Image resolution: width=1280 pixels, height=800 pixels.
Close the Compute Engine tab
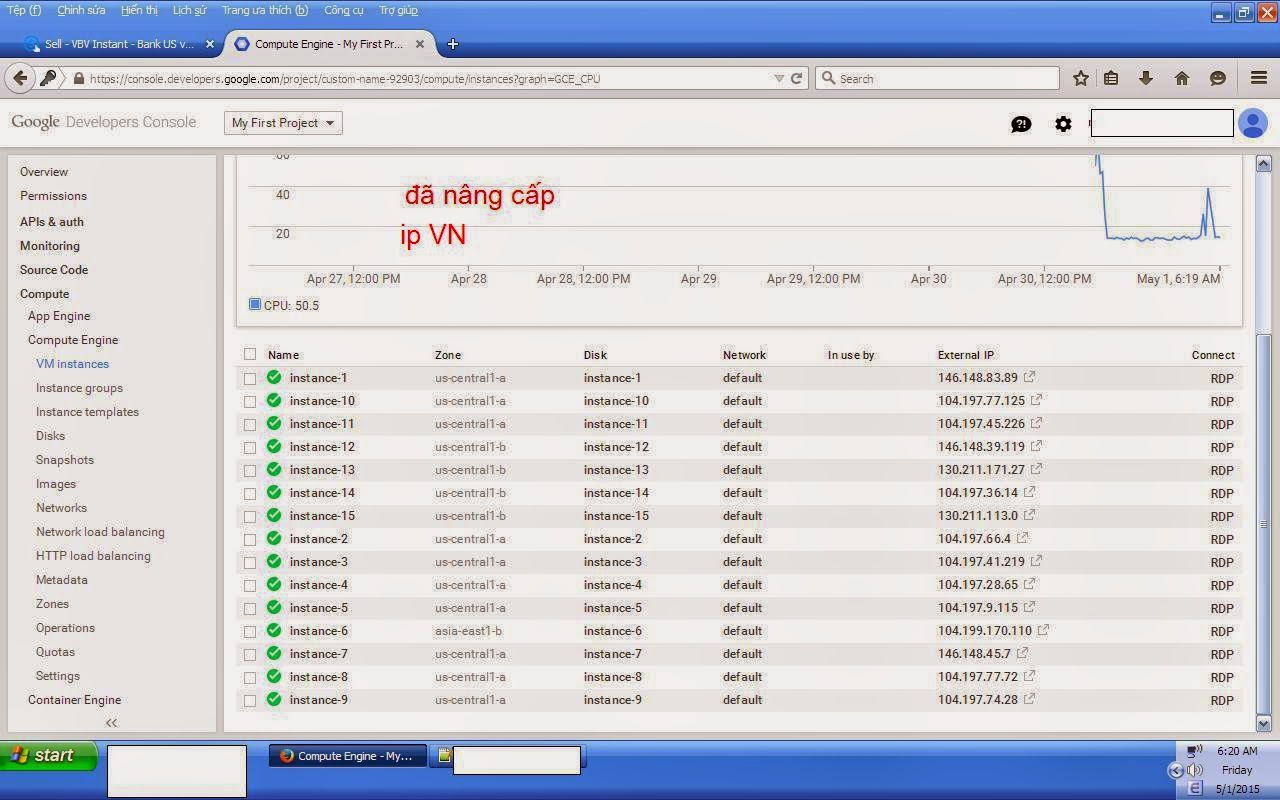click(420, 44)
